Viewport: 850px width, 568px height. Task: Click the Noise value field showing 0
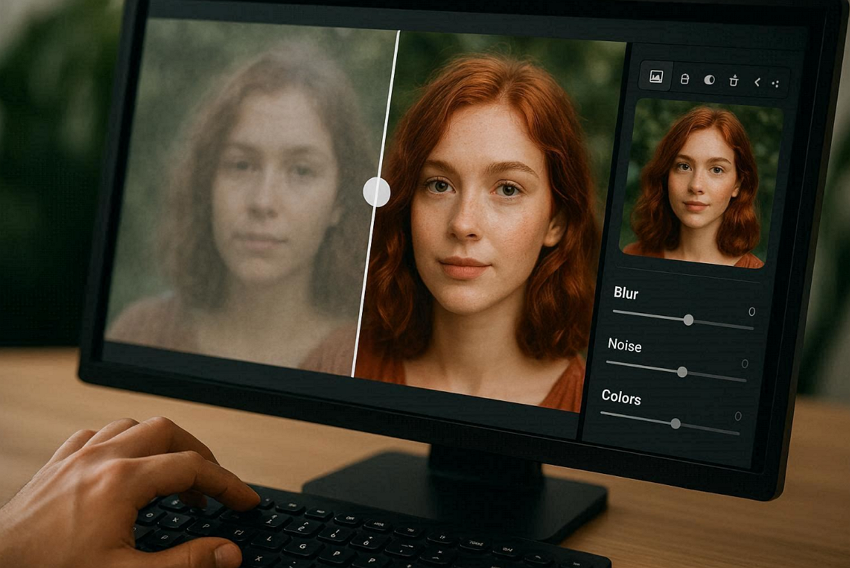coord(745,364)
